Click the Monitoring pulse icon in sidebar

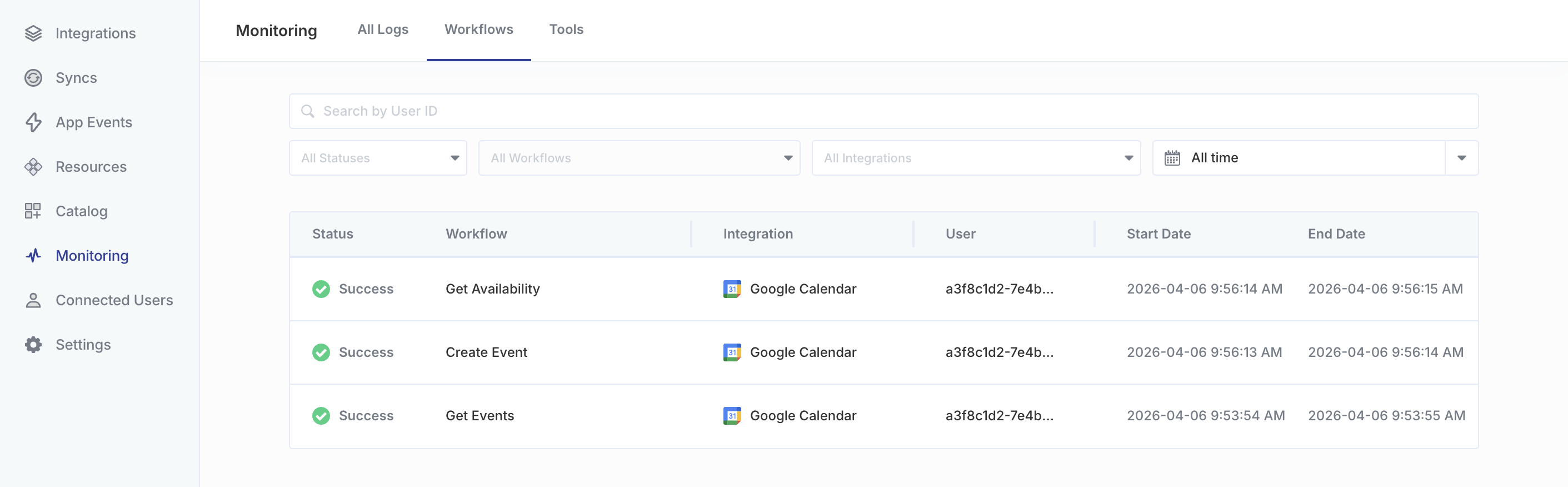33,256
